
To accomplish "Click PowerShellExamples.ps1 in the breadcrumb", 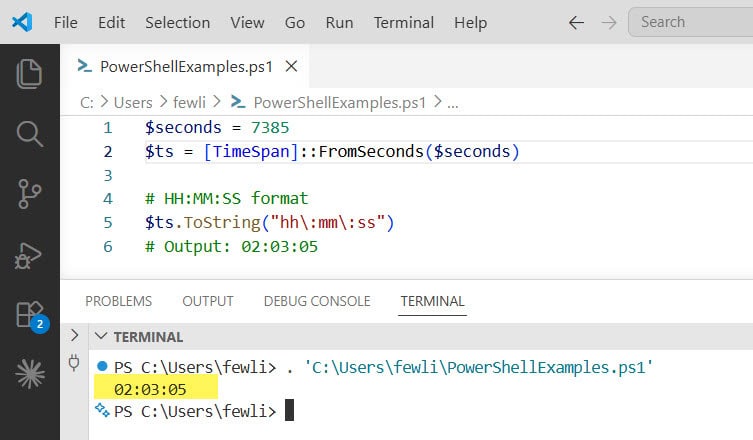I will click(x=340, y=102).
